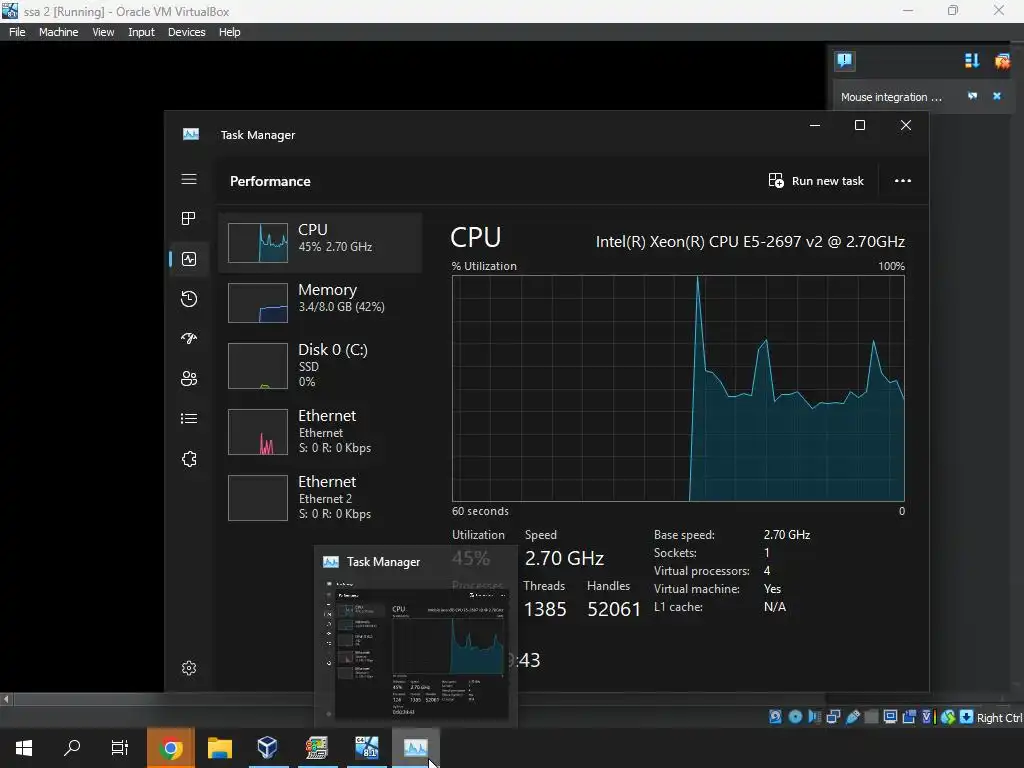Open App history icon in sidebar
This screenshot has width=1024, height=768.
click(189, 299)
